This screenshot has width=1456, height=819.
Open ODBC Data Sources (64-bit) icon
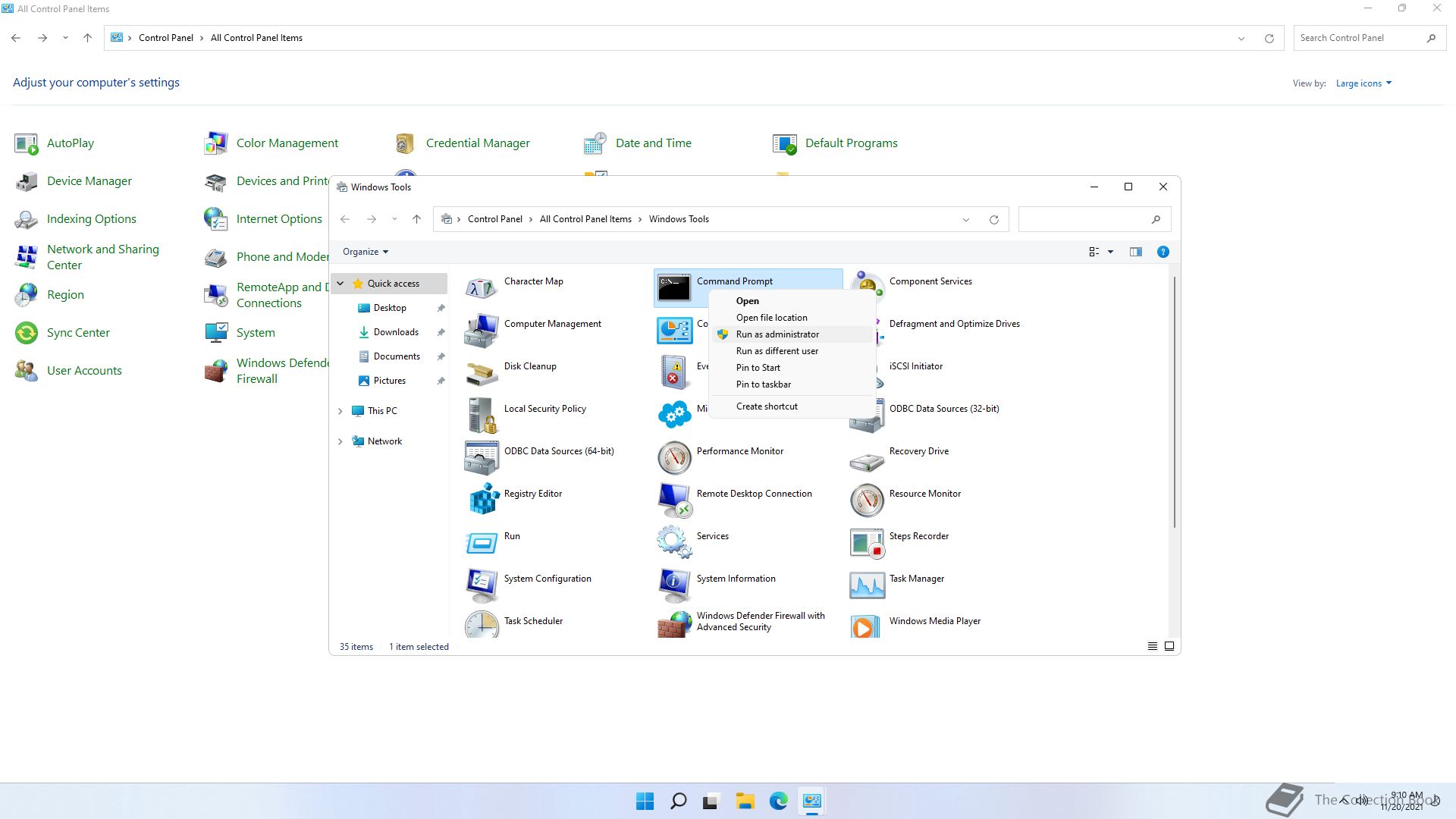482,458
